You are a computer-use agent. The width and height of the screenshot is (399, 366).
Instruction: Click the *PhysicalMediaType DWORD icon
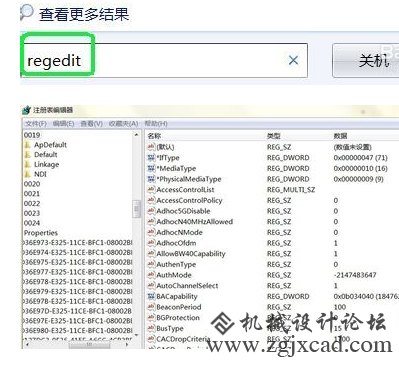151,179
